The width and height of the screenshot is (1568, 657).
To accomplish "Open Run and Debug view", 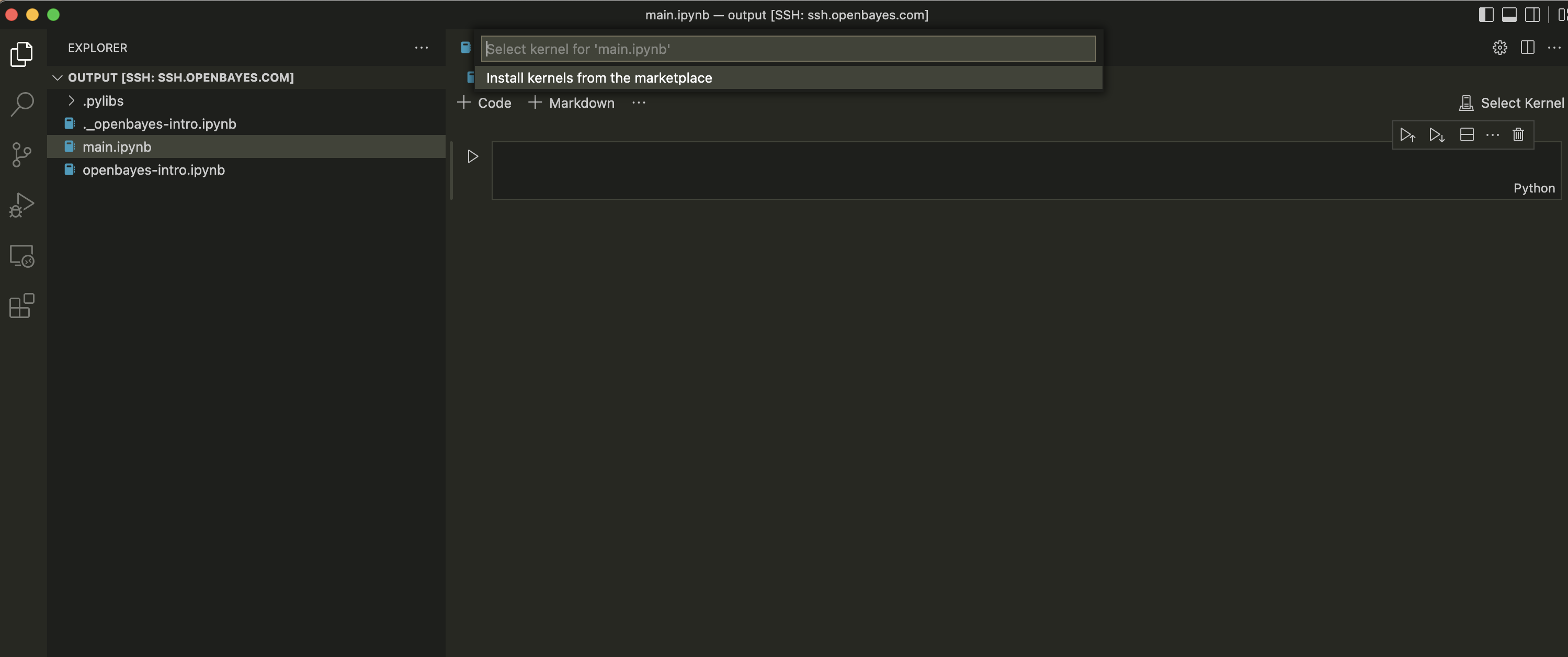I will pyautogui.click(x=22, y=205).
